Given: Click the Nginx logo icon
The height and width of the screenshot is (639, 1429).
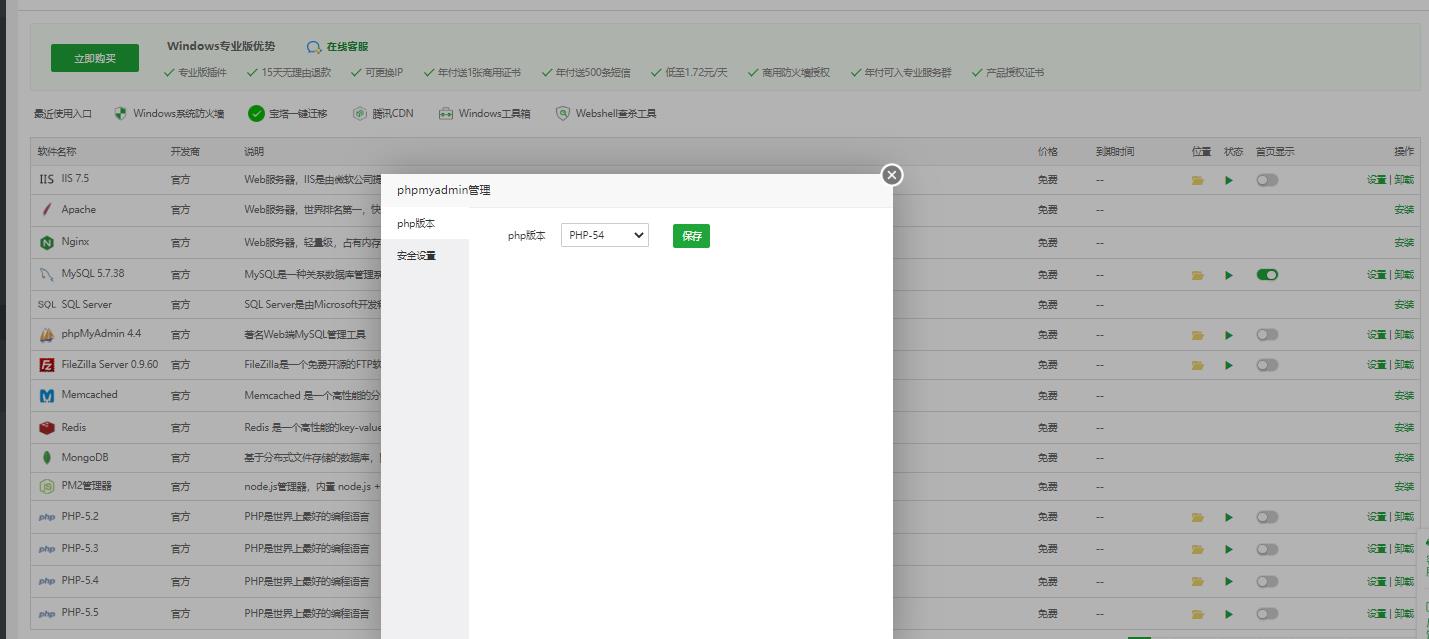Looking at the screenshot, I should coord(46,242).
